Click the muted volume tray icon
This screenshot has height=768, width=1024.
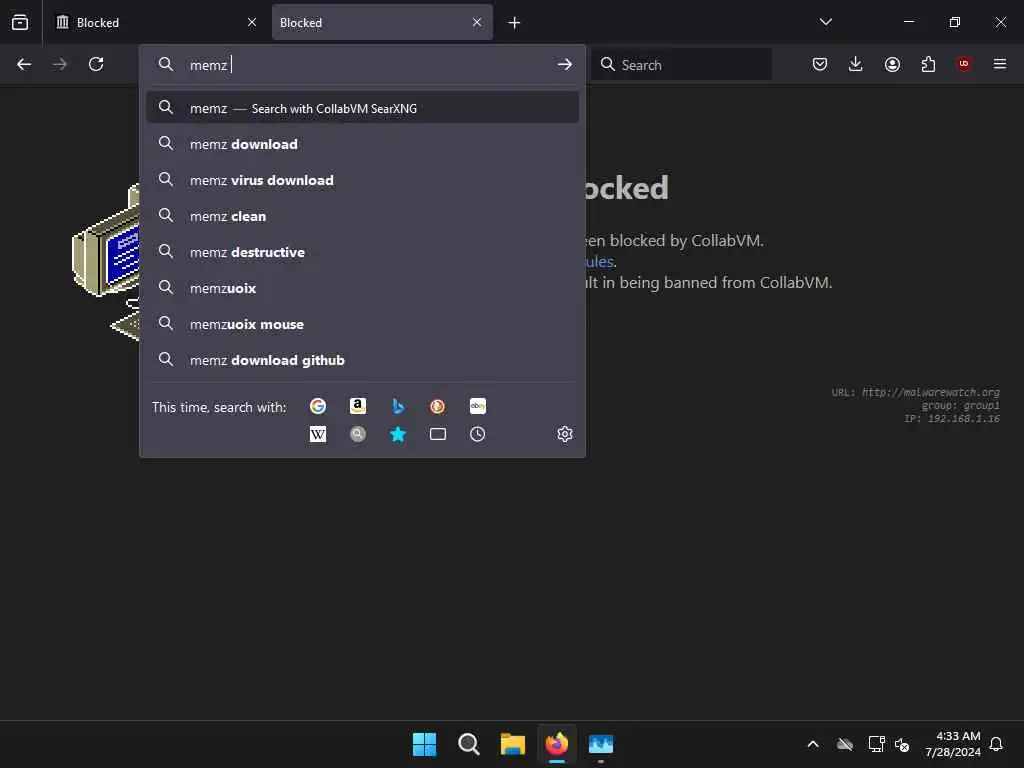click(902, 744)
